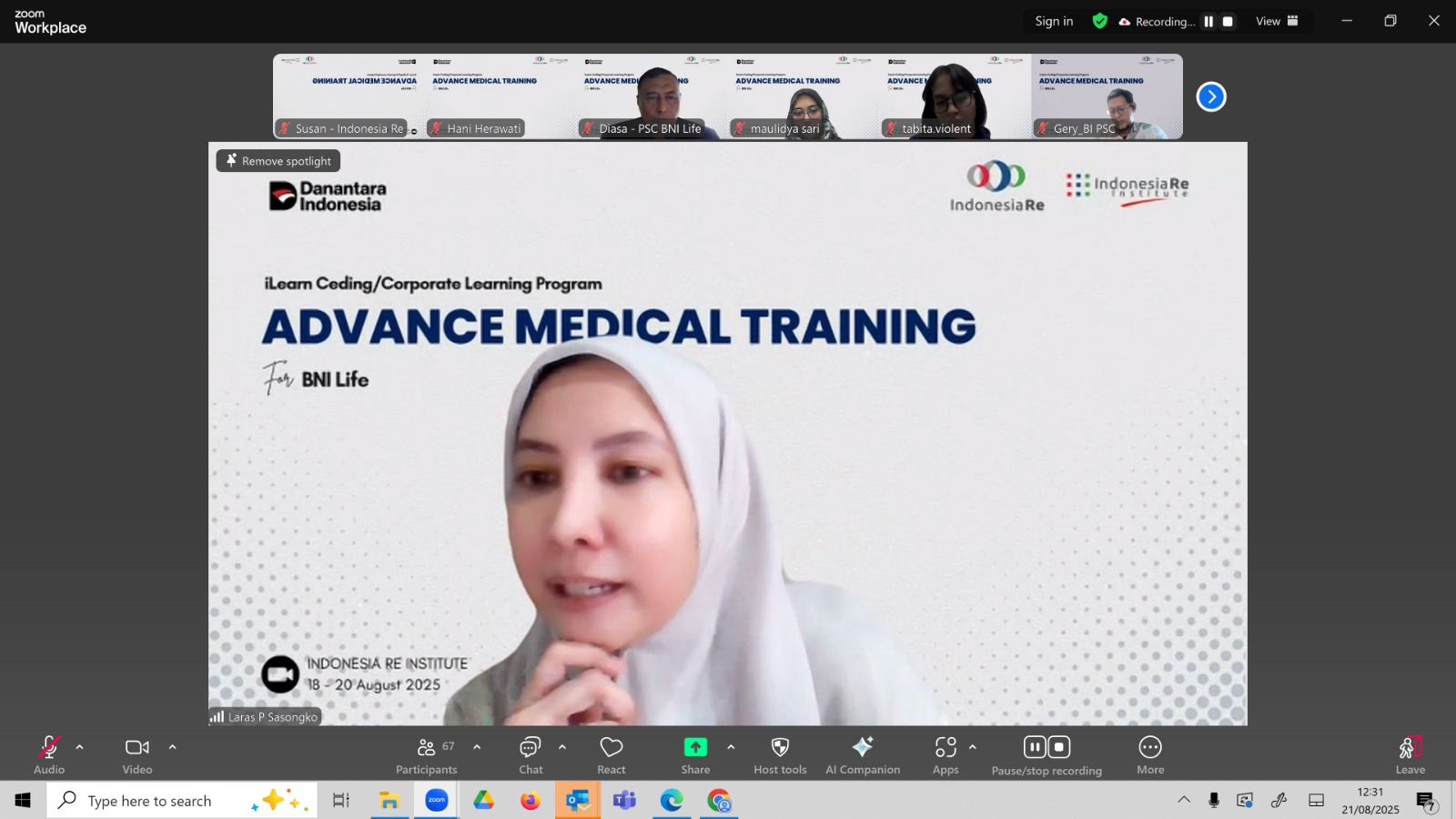Open the Chat panel
Screen dimensions: 1456x819
point(531,754)
